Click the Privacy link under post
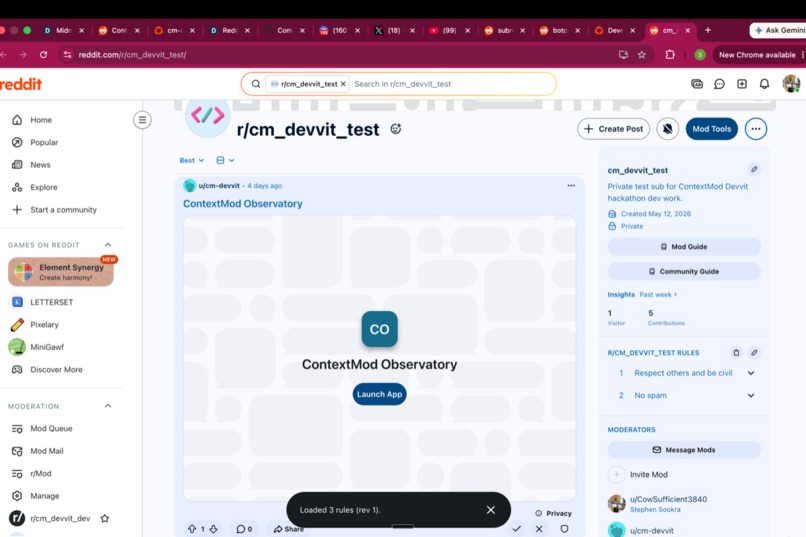This screenshot has width=806, height=537. coord(553,513)
